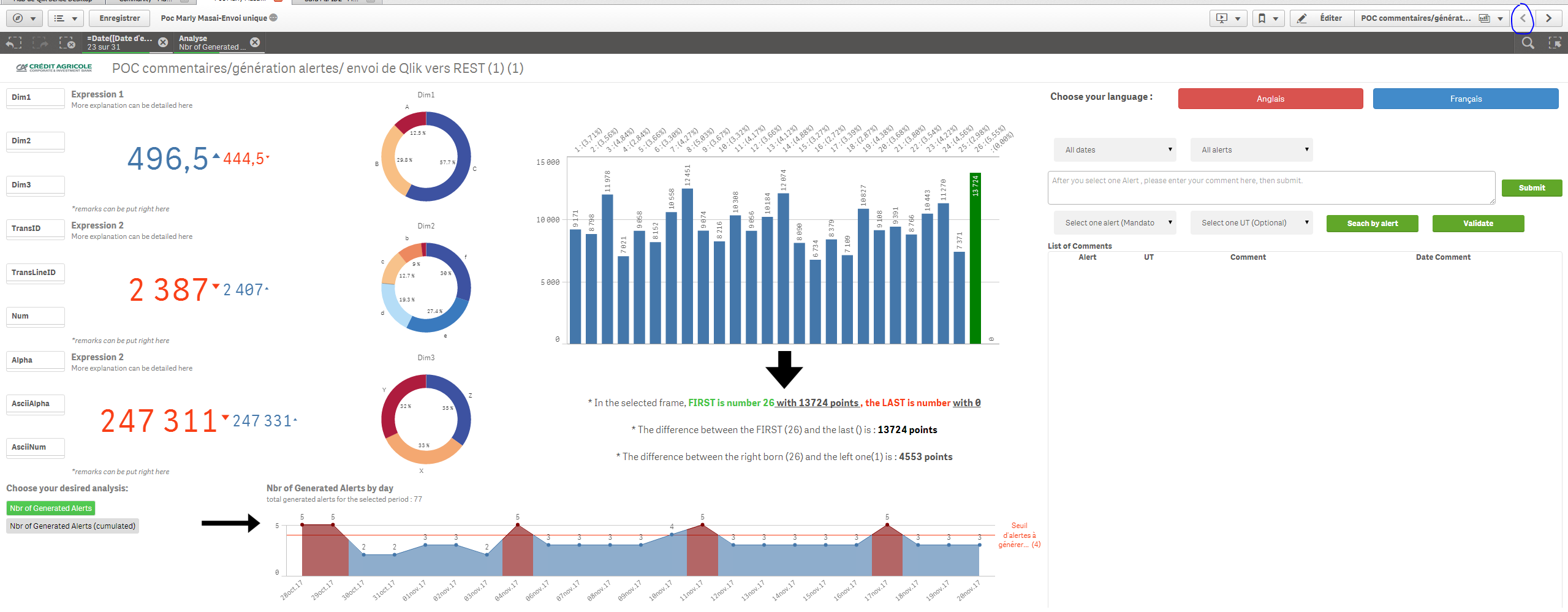Open the Dim1 filter pane
Viewport: 1568px width, 612px height.
pyautogui.click(x=36, y=98)
